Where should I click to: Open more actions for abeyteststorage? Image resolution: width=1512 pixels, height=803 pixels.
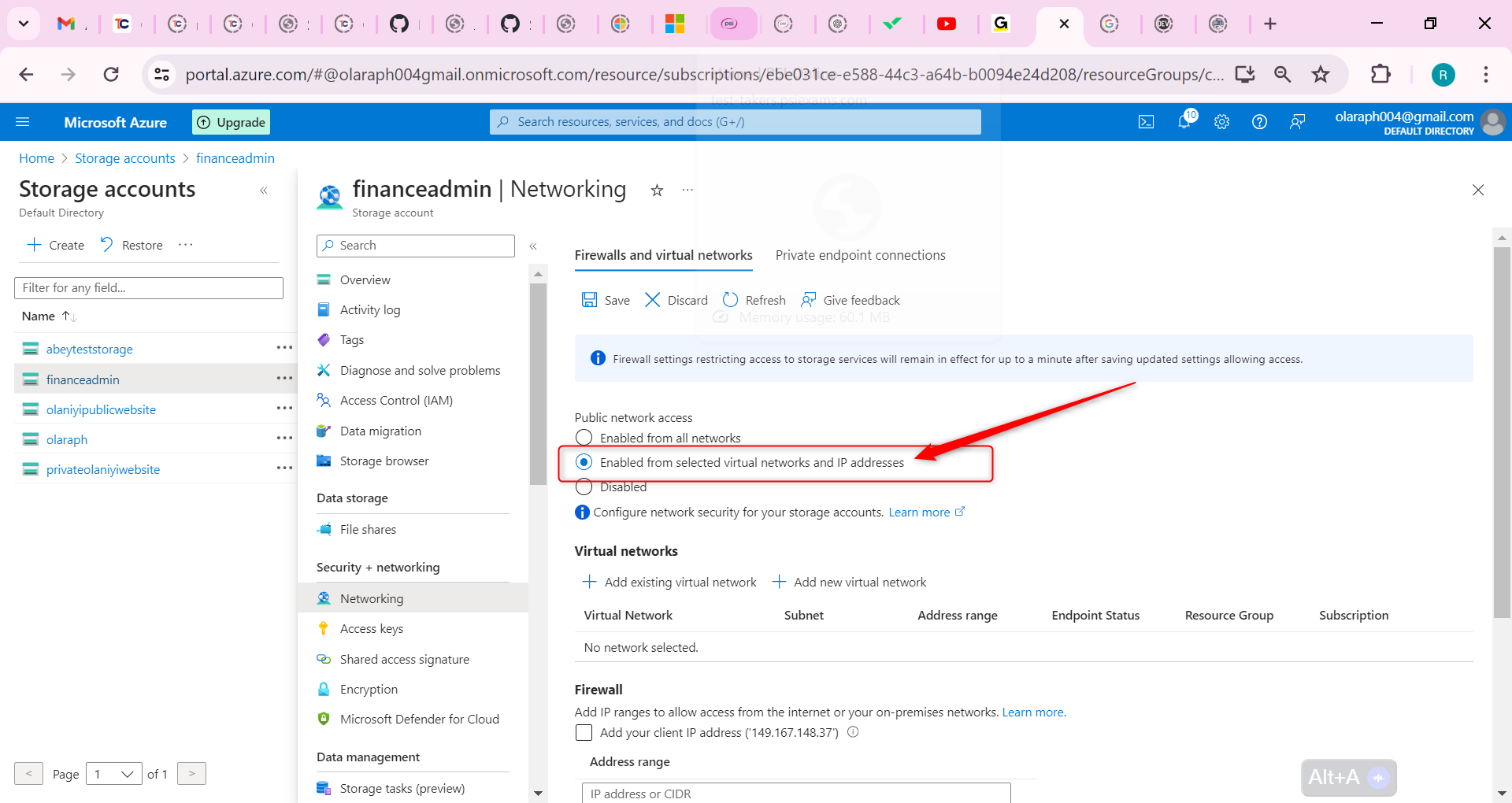click(284, 348)
